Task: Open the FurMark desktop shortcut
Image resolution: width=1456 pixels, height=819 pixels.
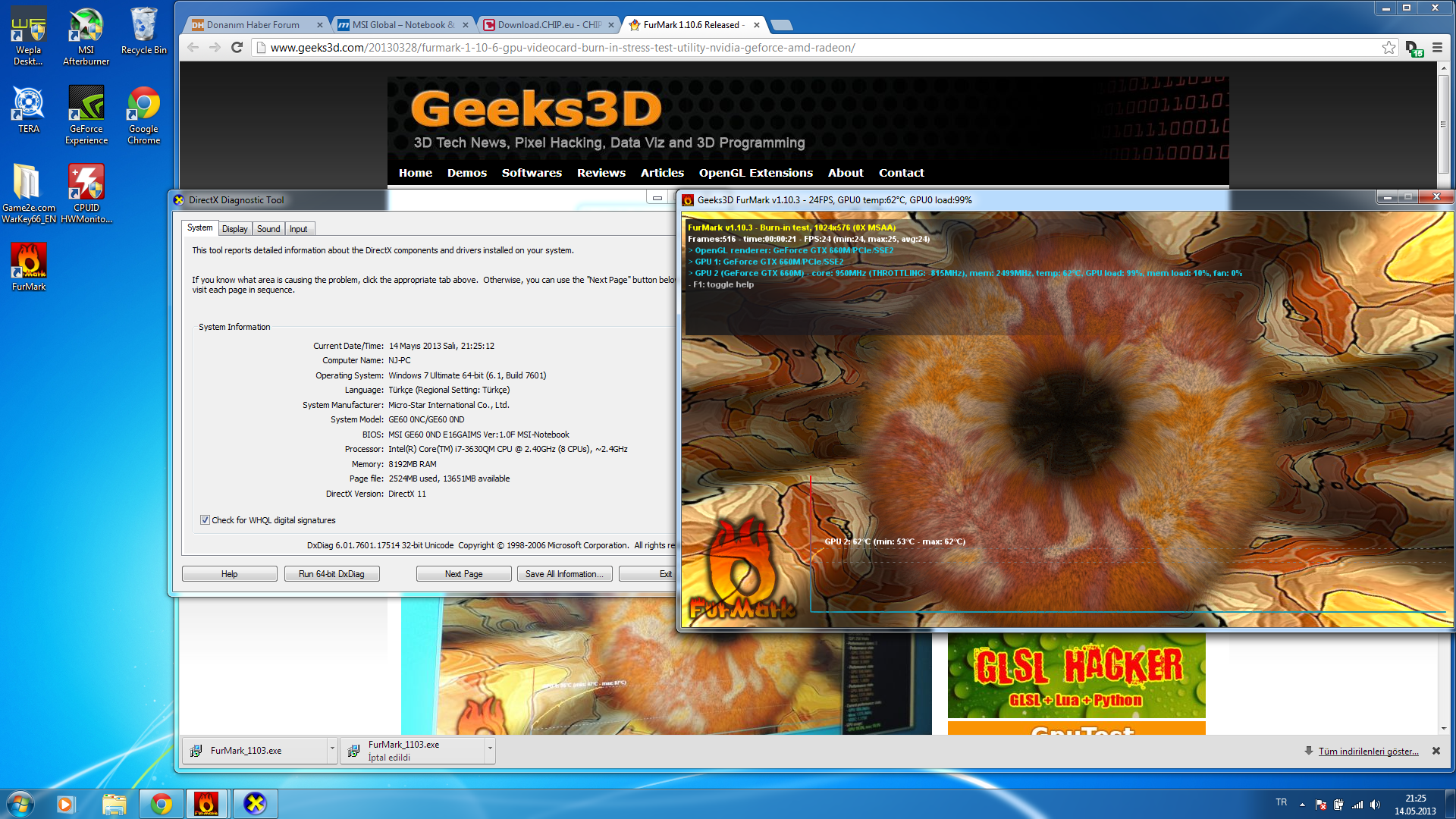Action: pyautogui.click(x=28, y=267)
